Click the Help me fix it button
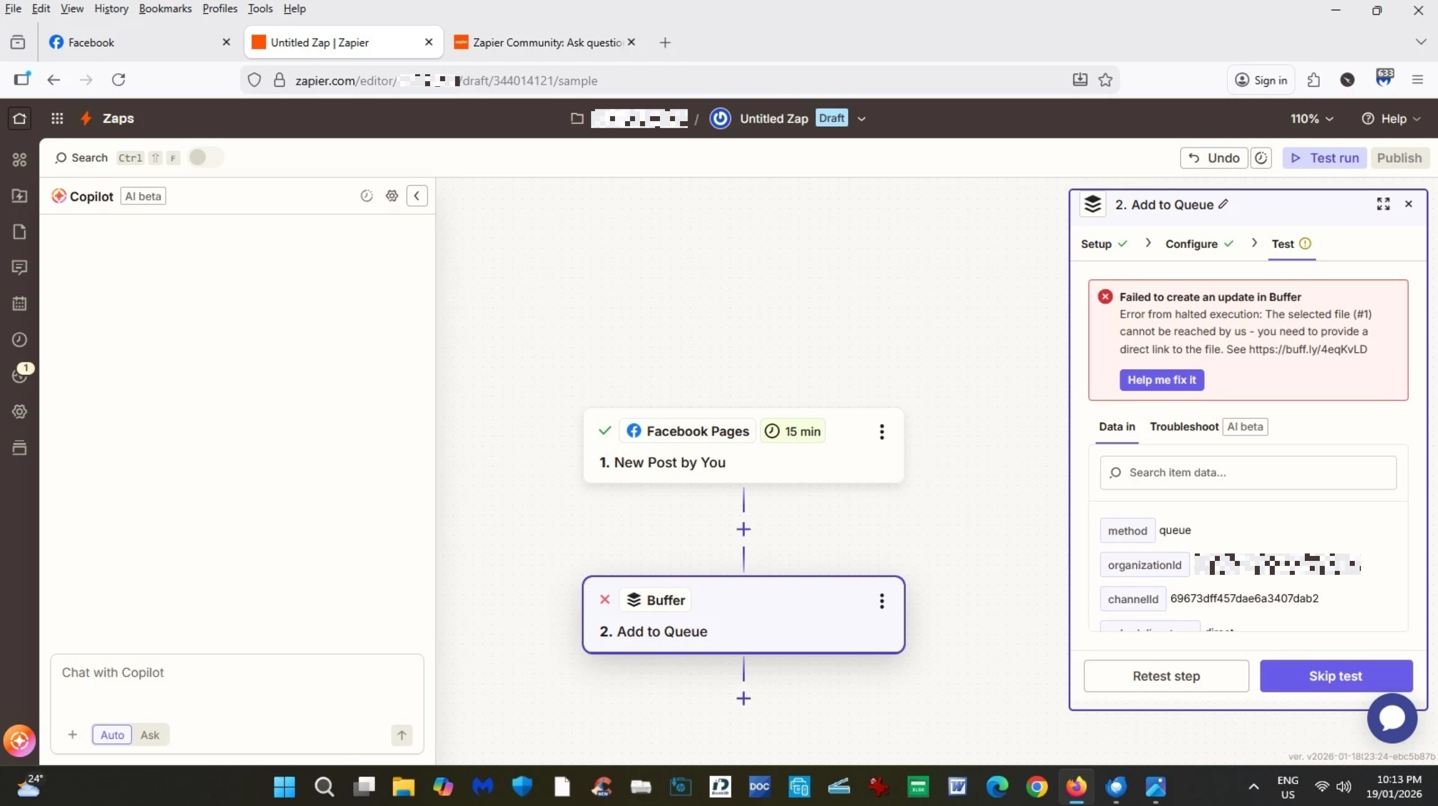 (x=1161, y=380)
